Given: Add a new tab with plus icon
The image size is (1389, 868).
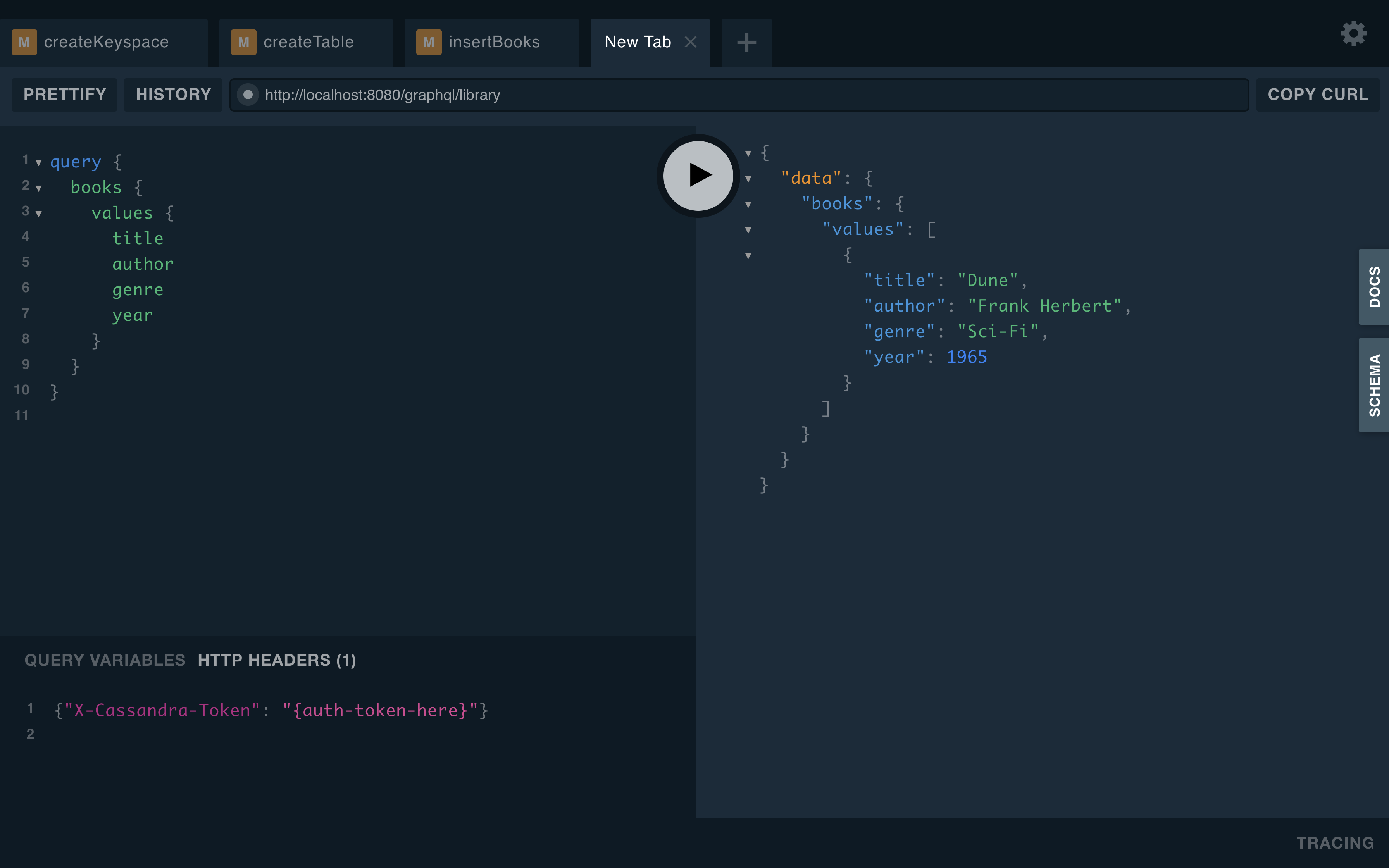Looking at the screenshot, I should (746, 42).
